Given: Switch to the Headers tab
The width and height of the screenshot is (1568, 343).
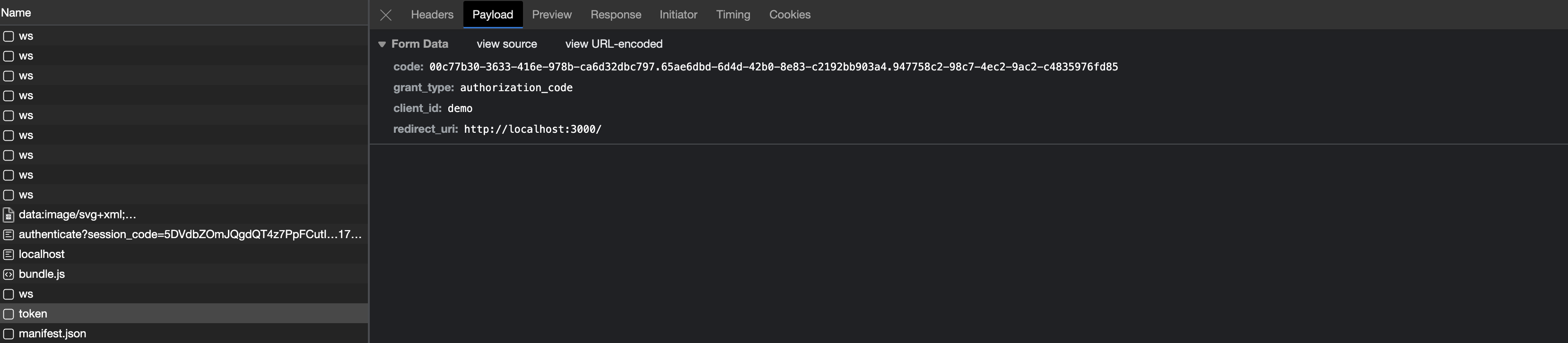Looking at the screenshot, I should tap(432, 15).
